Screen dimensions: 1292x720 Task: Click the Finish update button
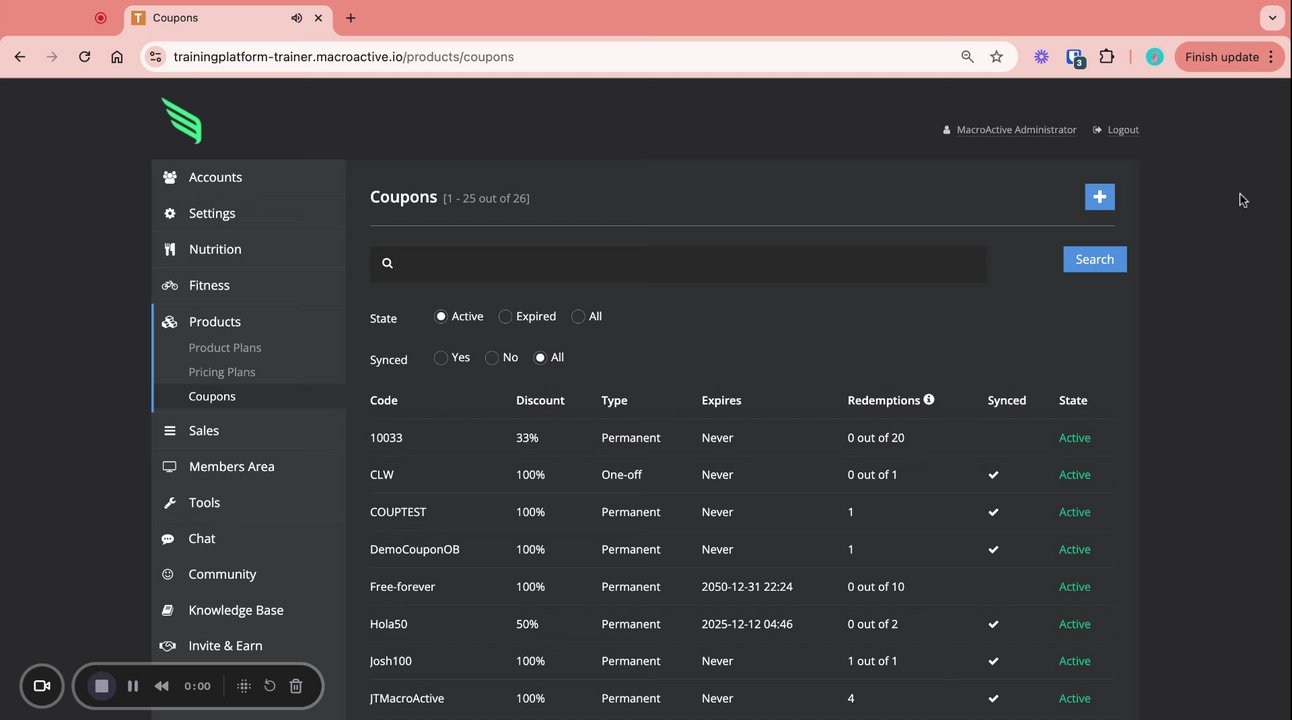click(x=1228, y=57)
